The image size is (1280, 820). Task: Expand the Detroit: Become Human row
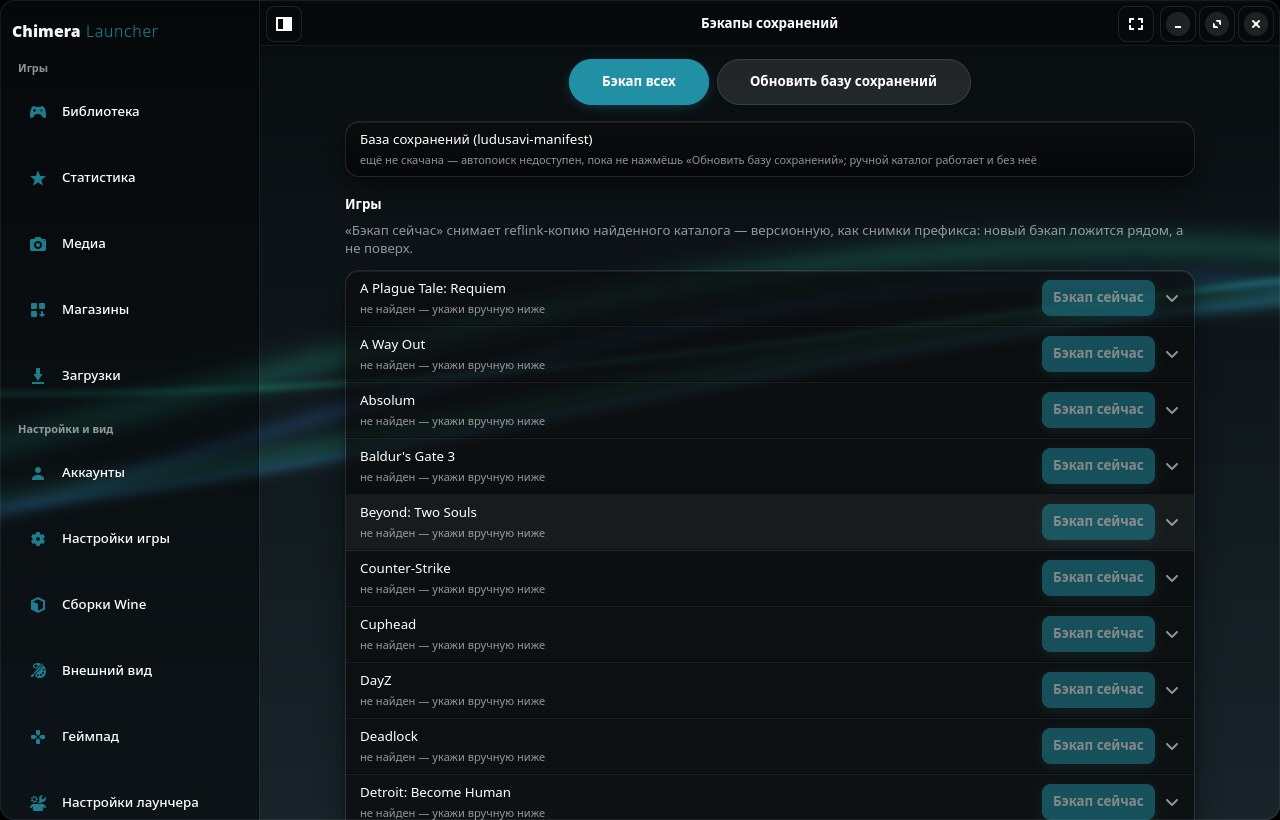point(1172,802)
